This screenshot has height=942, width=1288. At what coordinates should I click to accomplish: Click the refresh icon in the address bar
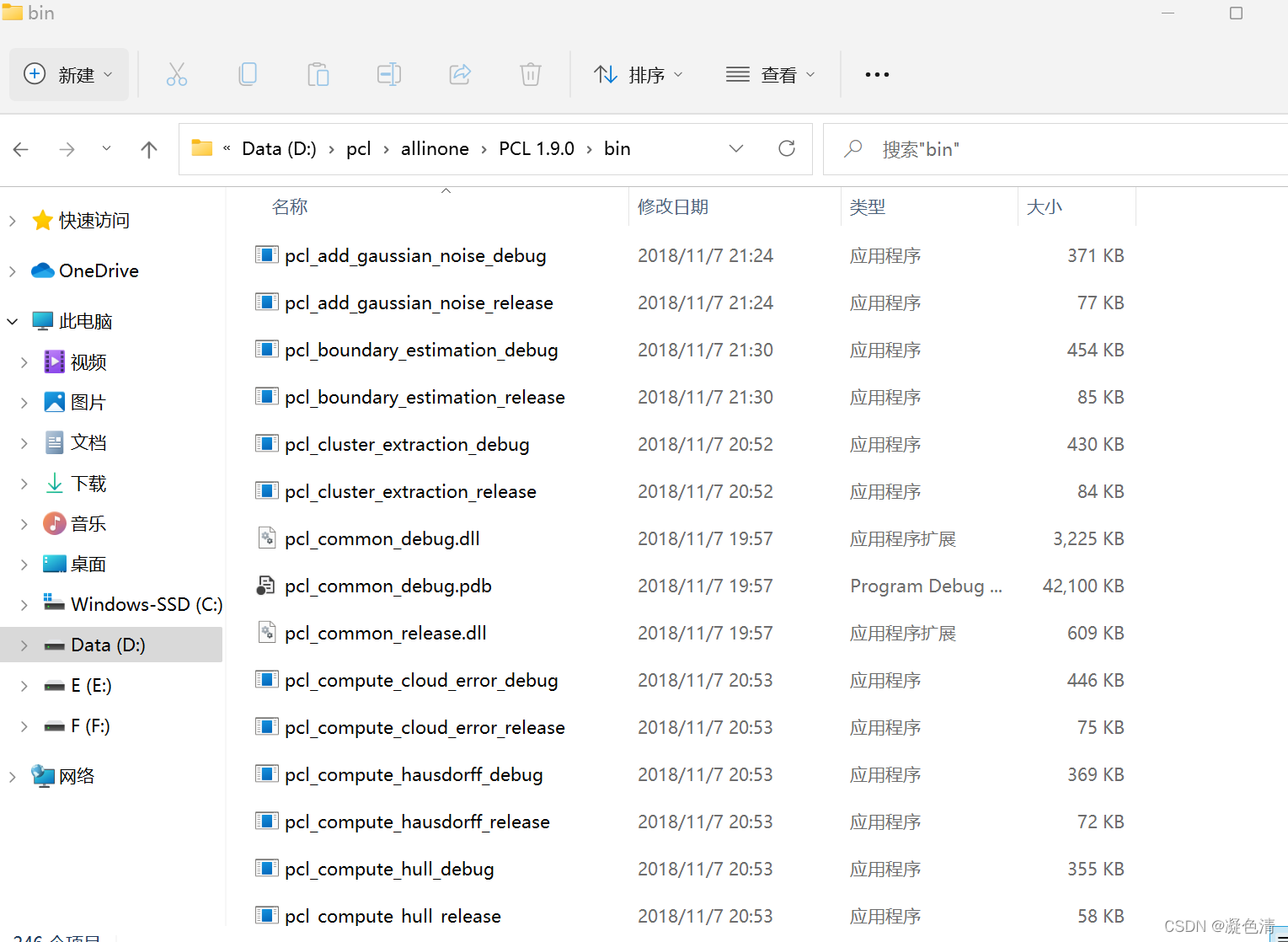pyautogui.click(x=786, y=148)
